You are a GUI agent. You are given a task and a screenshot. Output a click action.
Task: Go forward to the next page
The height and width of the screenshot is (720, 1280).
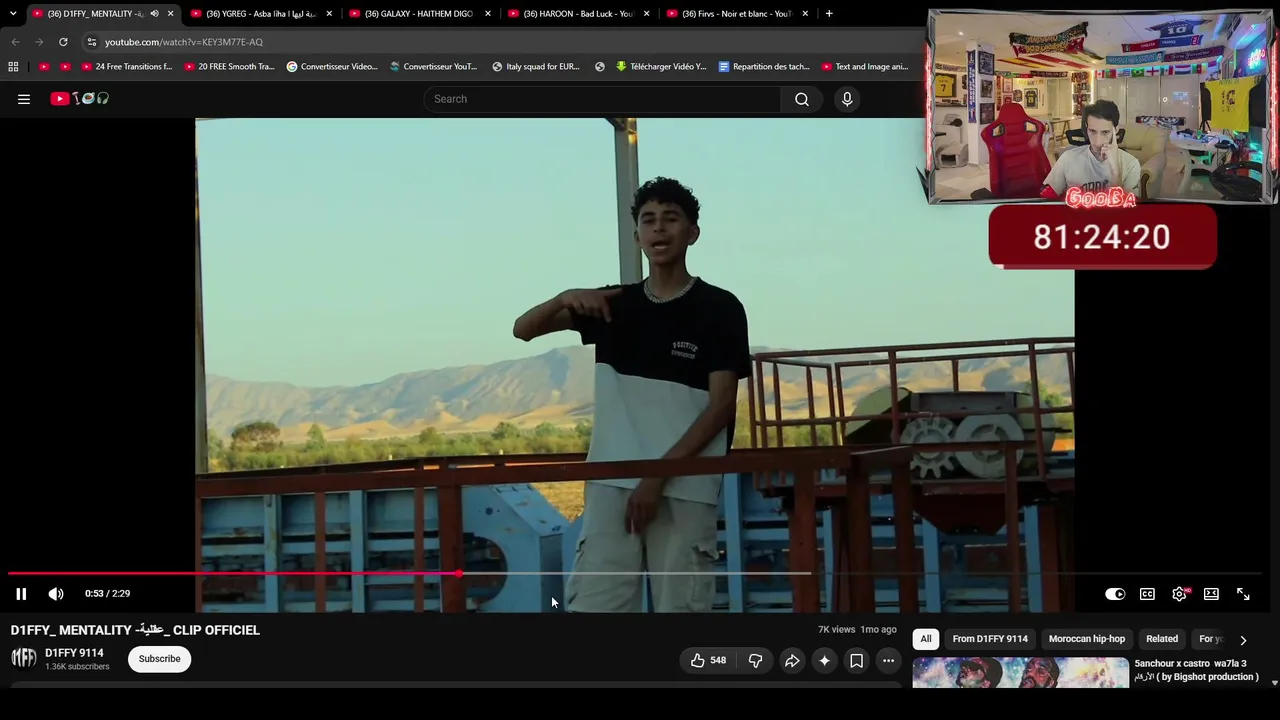pyautogui.click(x=39, y=42)
